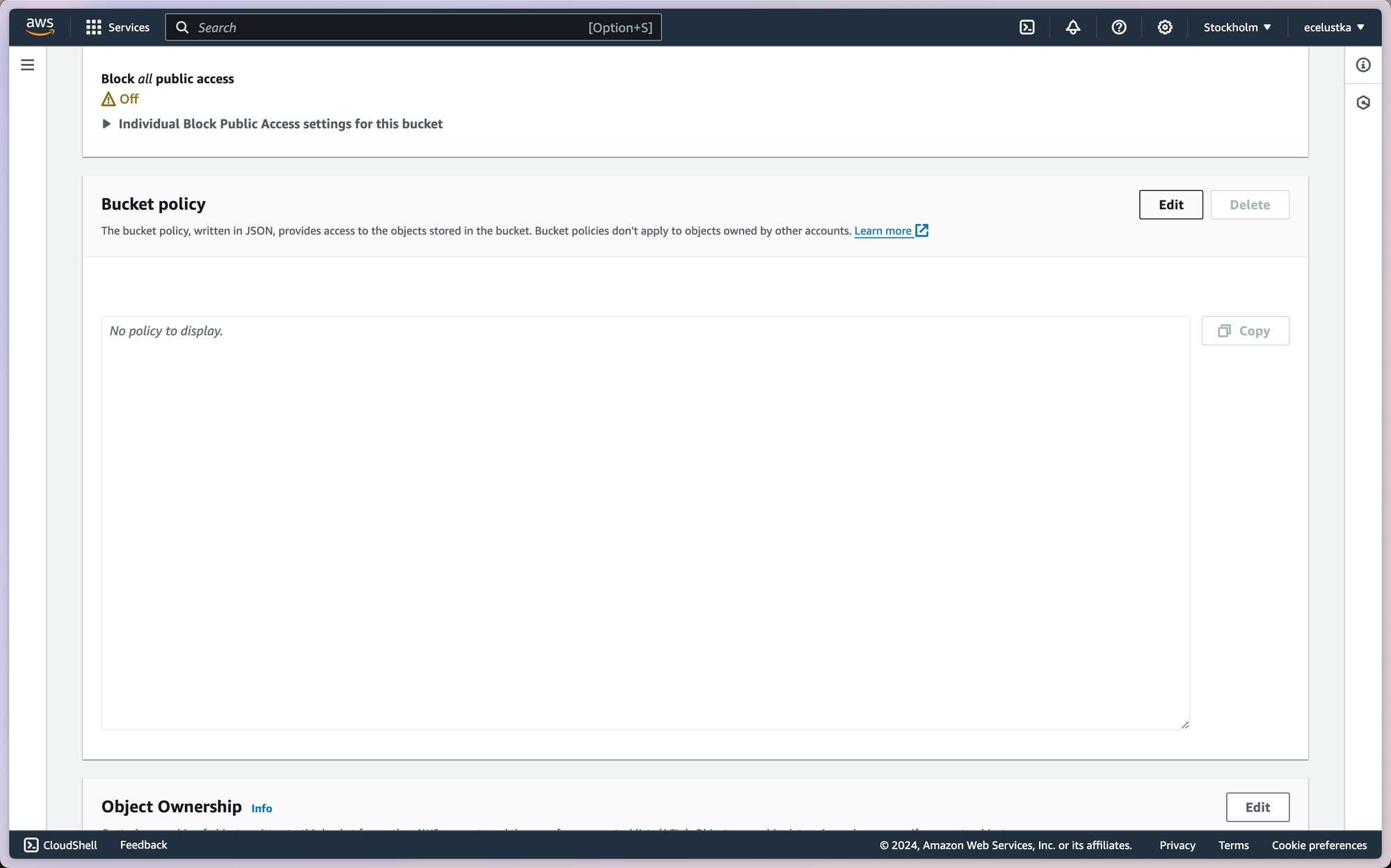
Task: Open the Stockholm region dropdown
Action: [1237, 27]
